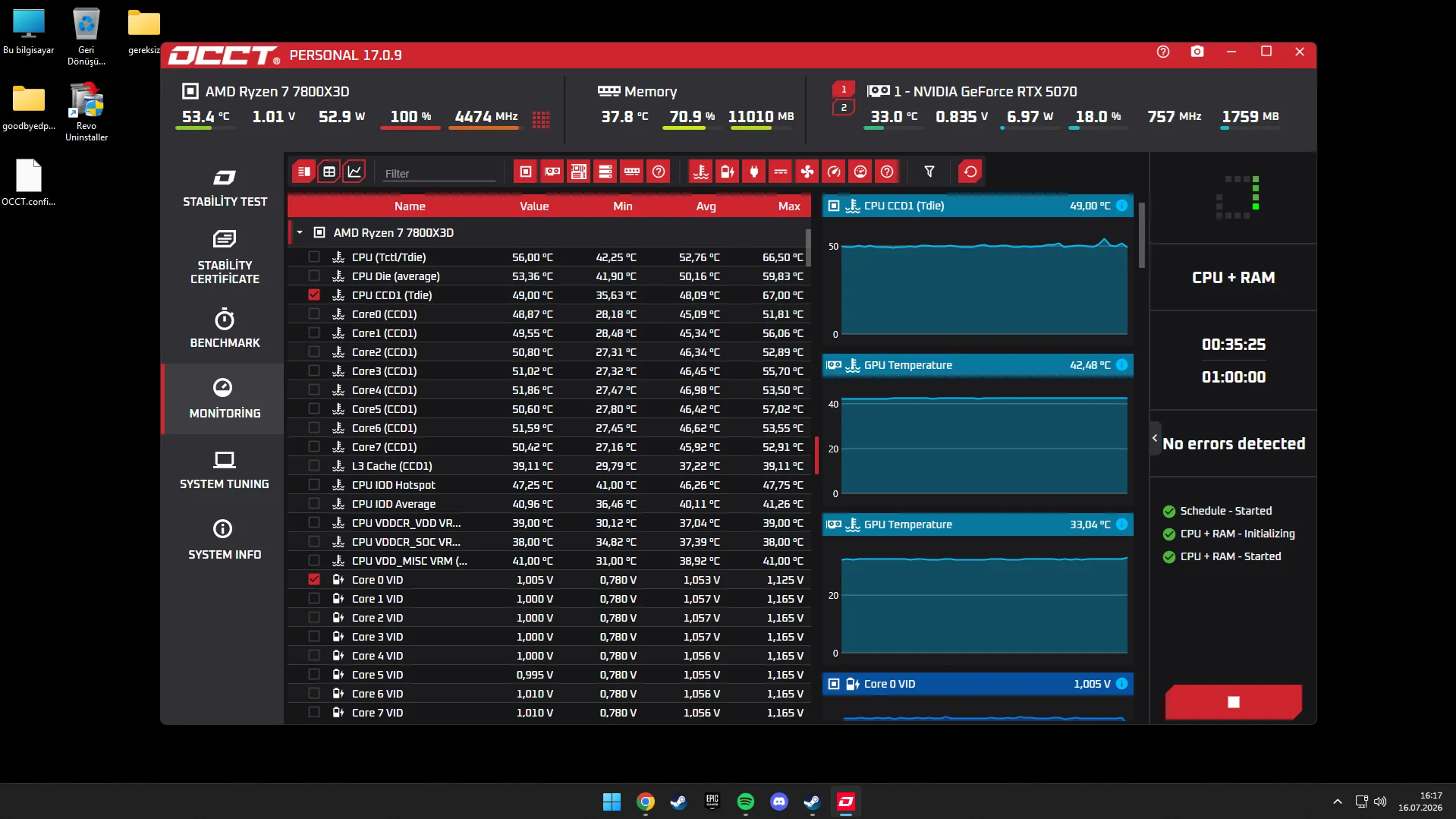This screenshot has width=1456, height=819.
Task: Select the OCCT.confi... file on desktop
Action: (29, 183)
